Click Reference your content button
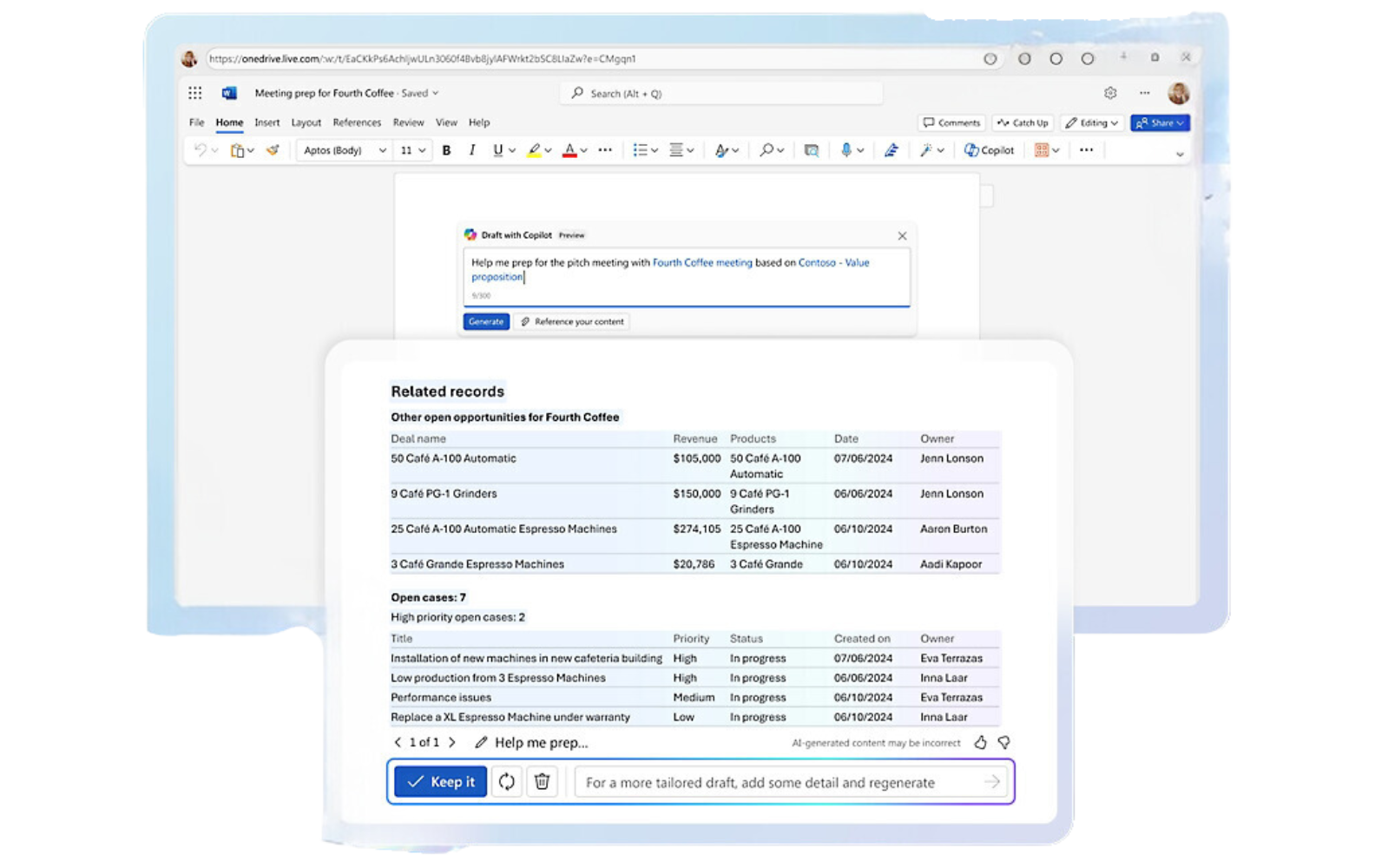1375x868 pixels. click(572, 322)
